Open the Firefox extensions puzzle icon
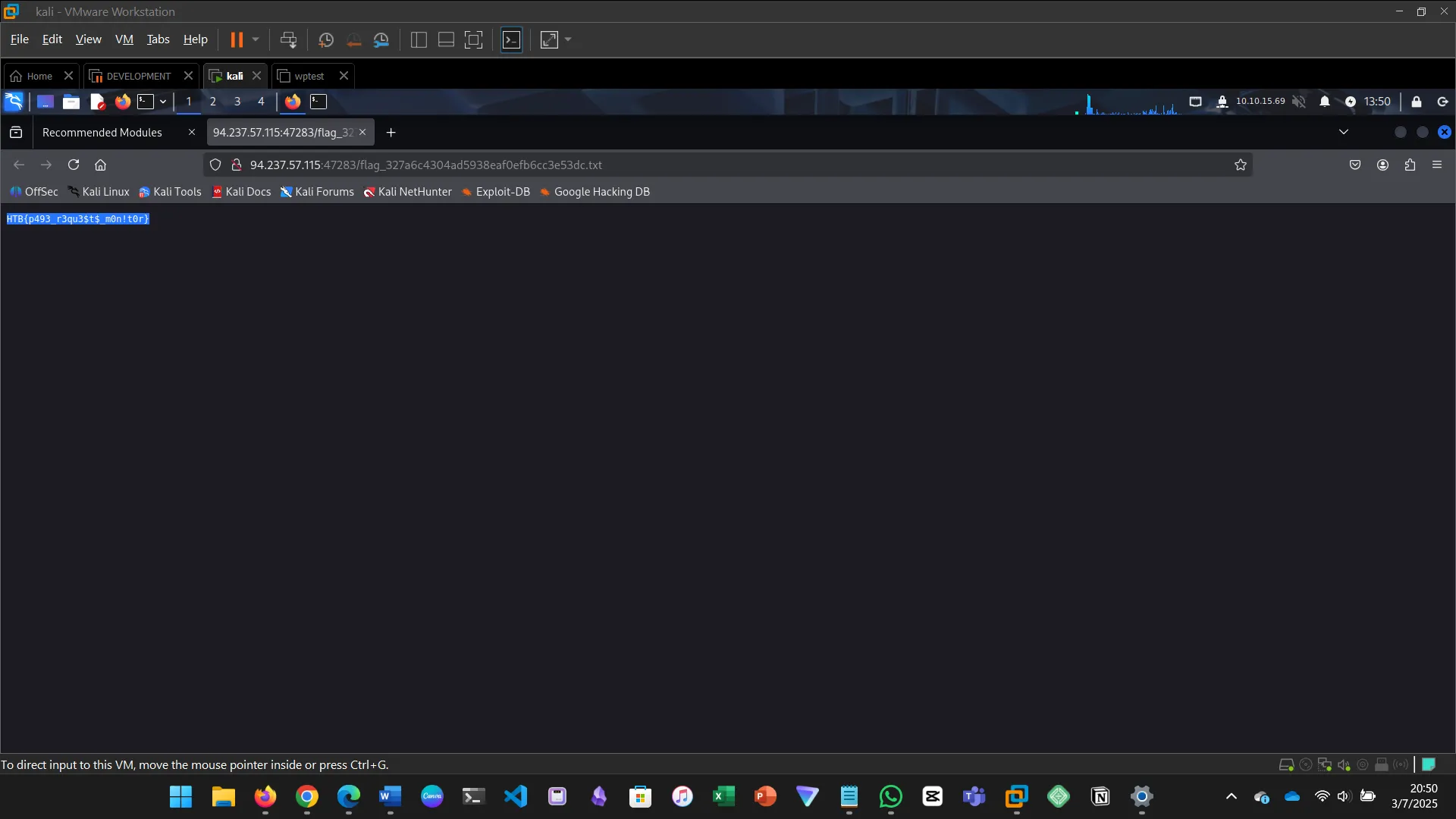This screenshot has height=819, width=1456. pos(1410,165)
